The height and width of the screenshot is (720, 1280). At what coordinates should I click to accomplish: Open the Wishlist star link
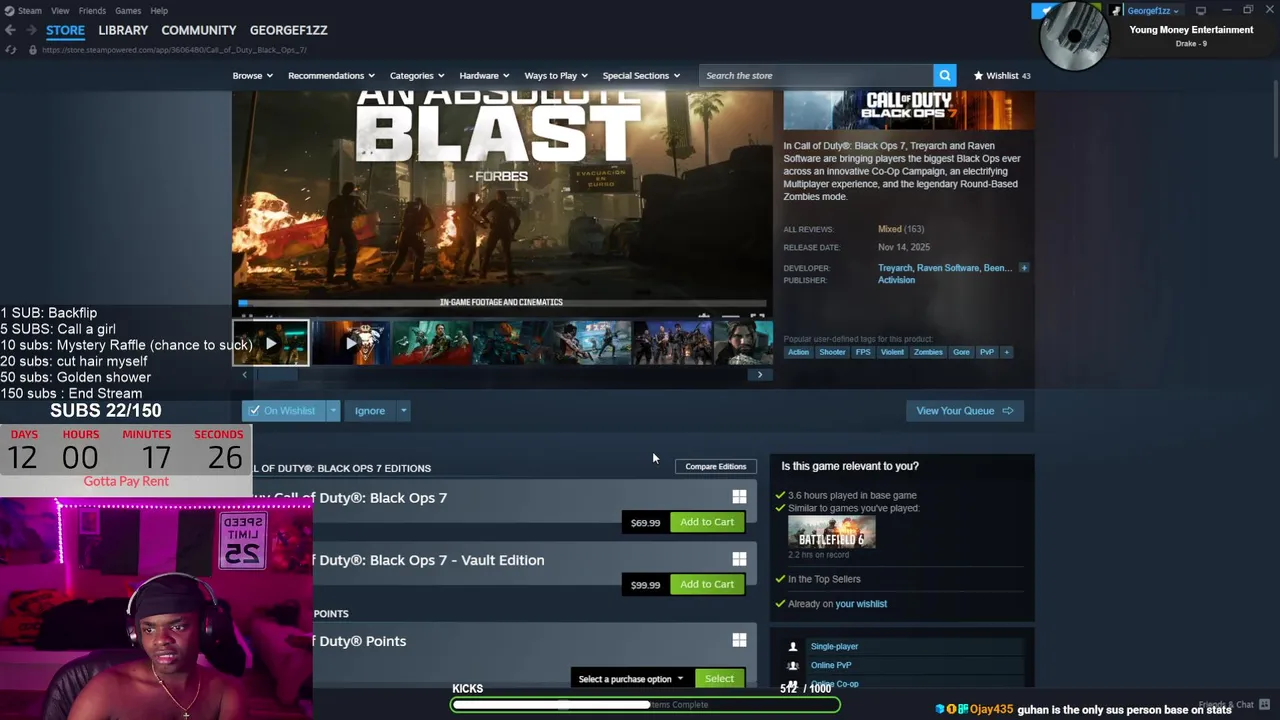pos(1001,76)
